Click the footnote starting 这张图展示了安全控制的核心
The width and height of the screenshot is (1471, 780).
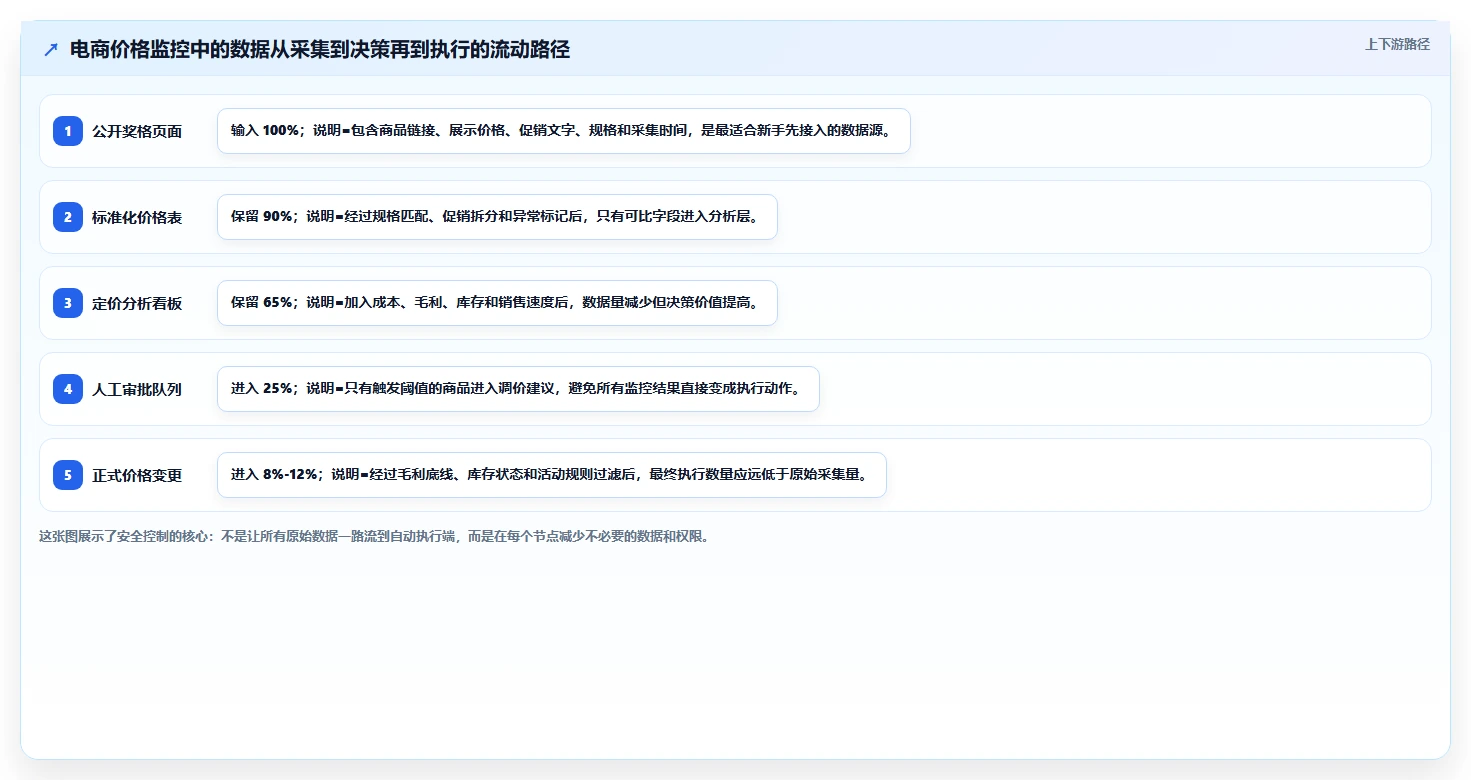coord(375,536)
